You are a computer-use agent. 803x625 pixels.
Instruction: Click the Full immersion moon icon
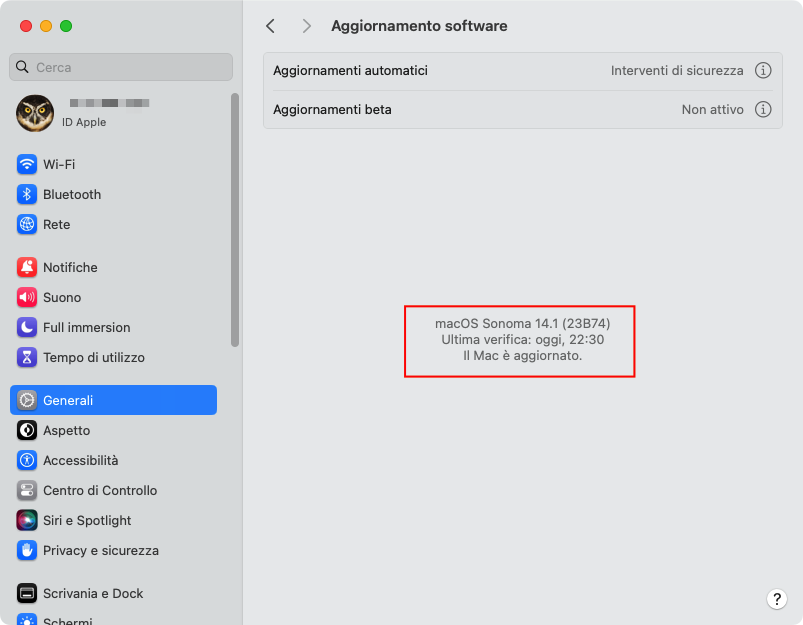[27, 327]
